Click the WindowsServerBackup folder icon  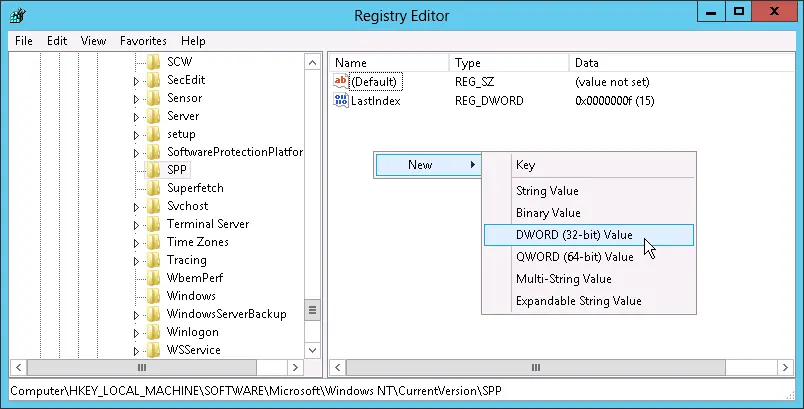153,314
